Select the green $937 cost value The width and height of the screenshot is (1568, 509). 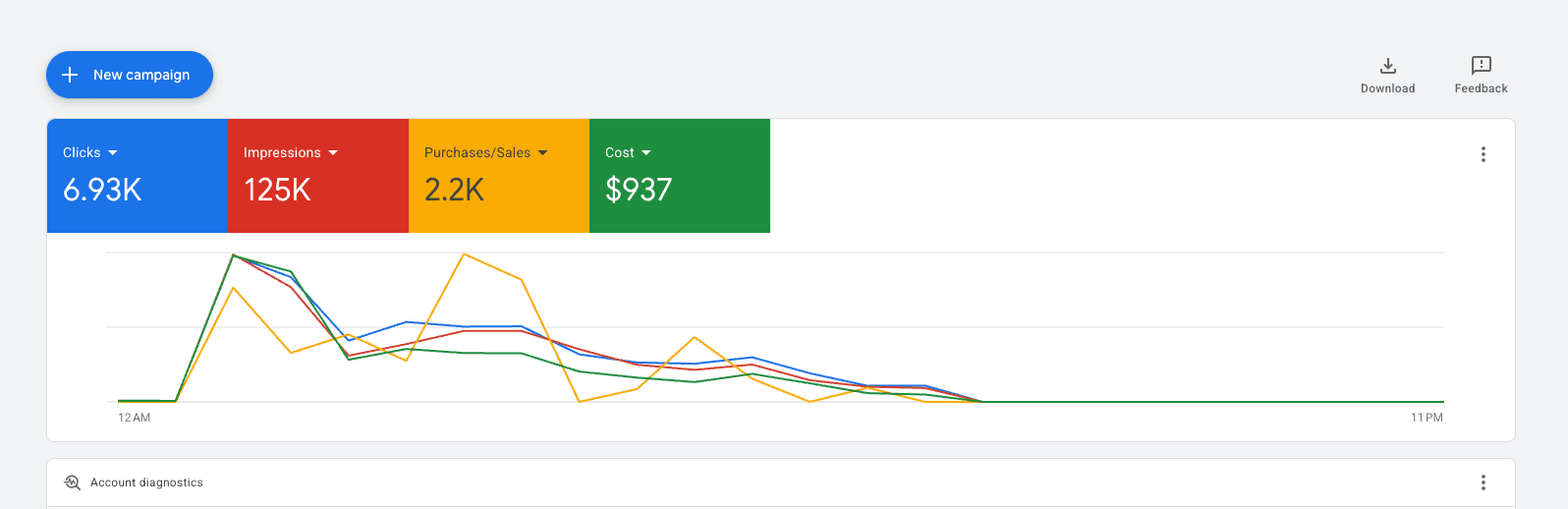coord(639,190)
